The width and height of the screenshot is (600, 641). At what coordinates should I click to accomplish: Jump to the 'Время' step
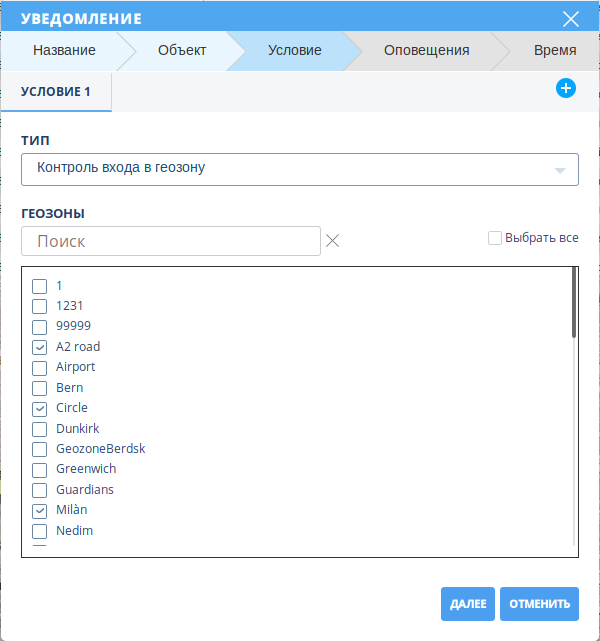click(x=554, y=50)
